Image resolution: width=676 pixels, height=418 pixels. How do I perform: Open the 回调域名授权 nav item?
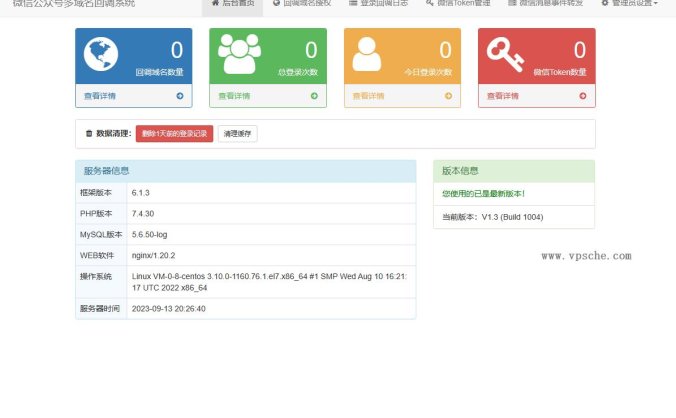302,3
